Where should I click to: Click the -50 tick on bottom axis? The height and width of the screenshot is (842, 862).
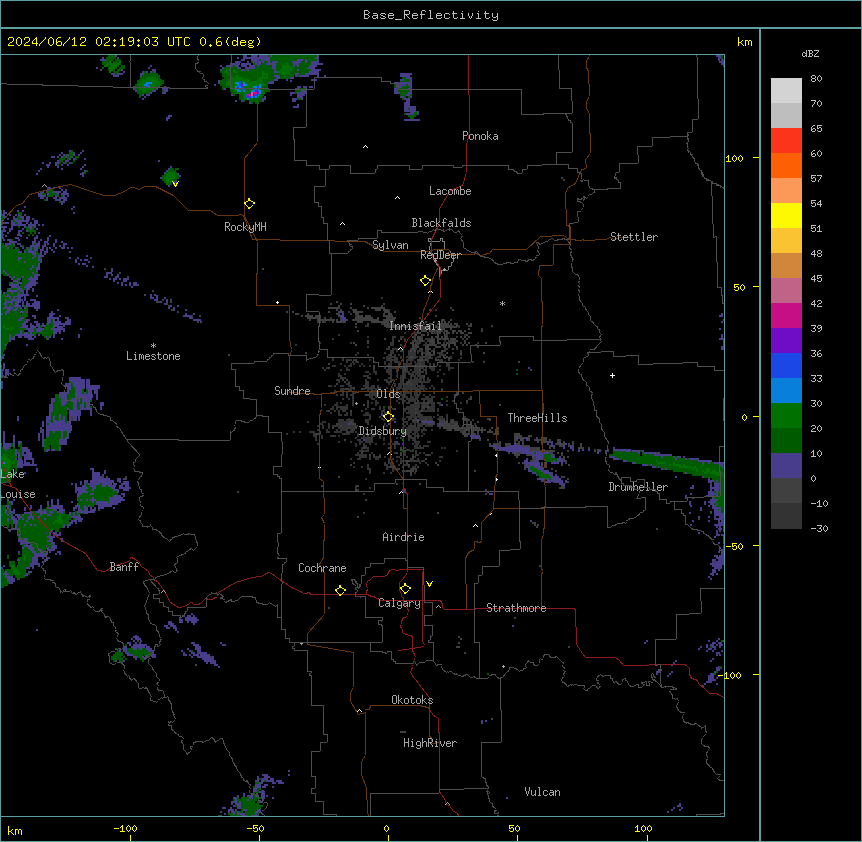tap(255, 829)
